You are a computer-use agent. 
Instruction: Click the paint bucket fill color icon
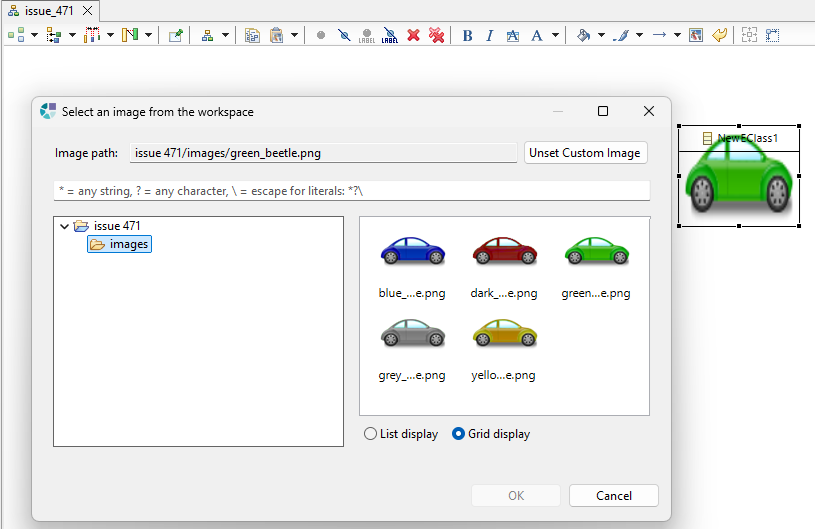[x=584, y=35]
